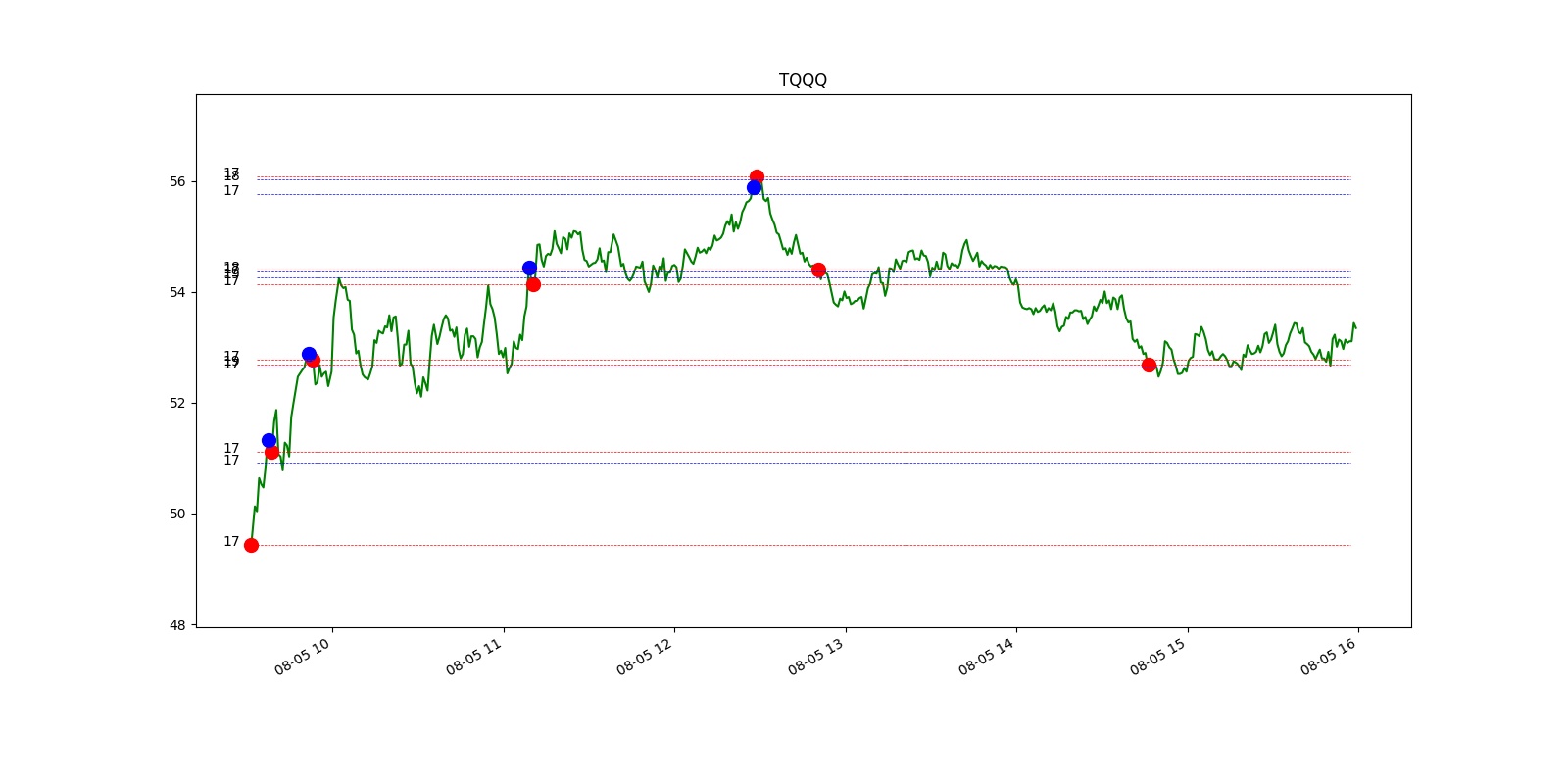The image size is (1568, 784).
Task: Select the y-axis tick label 54
Action: (177, 292)
